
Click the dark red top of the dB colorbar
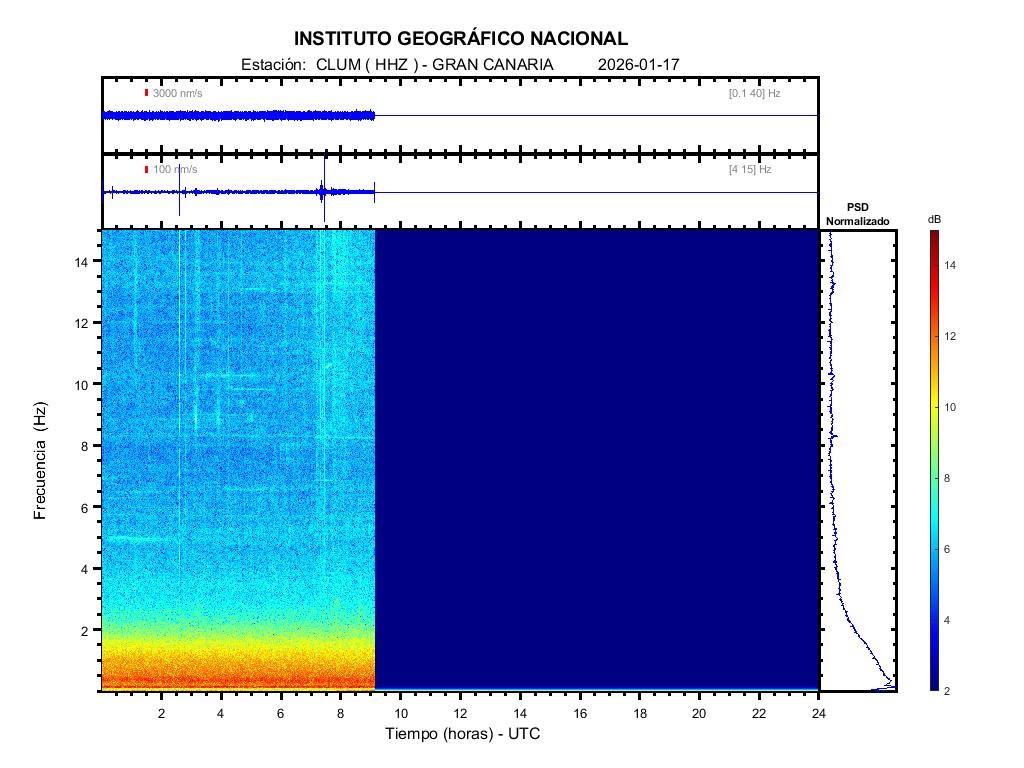click(x=933, y=235)
